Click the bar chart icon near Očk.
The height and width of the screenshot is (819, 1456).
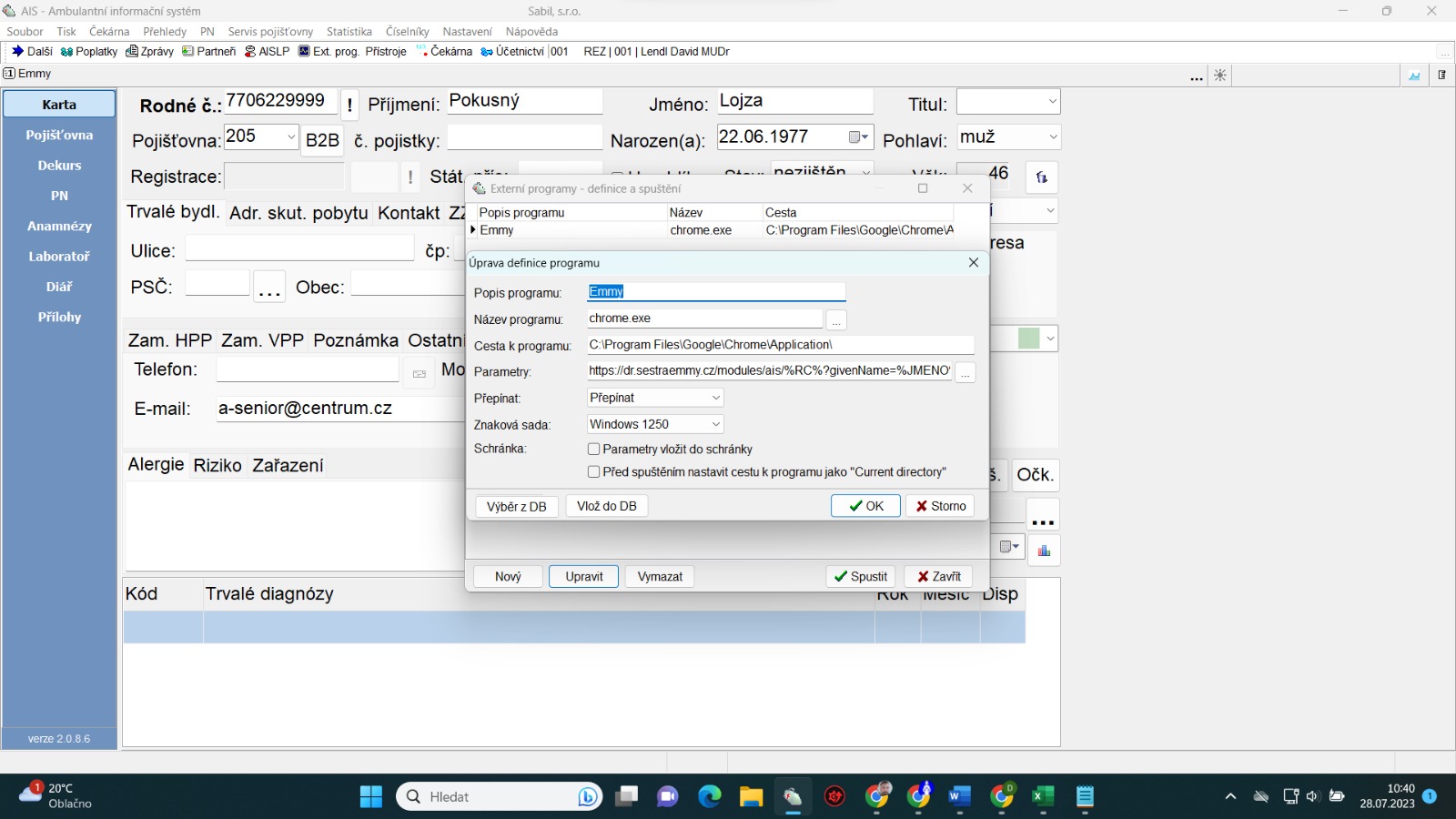pyautogui.click(x=1044, y=551)
